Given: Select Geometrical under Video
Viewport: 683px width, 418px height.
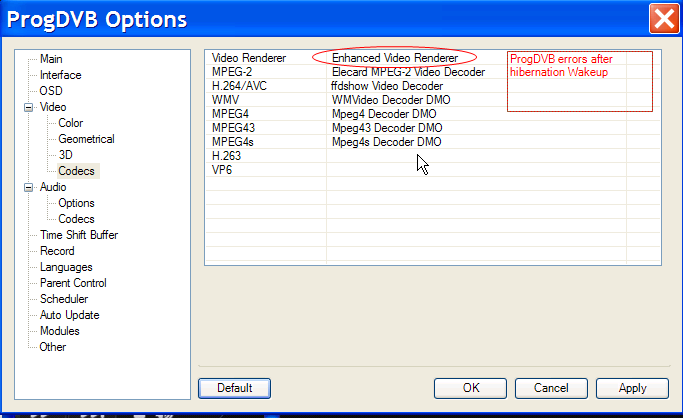Looking at the screenshot, I should point(86,139).
